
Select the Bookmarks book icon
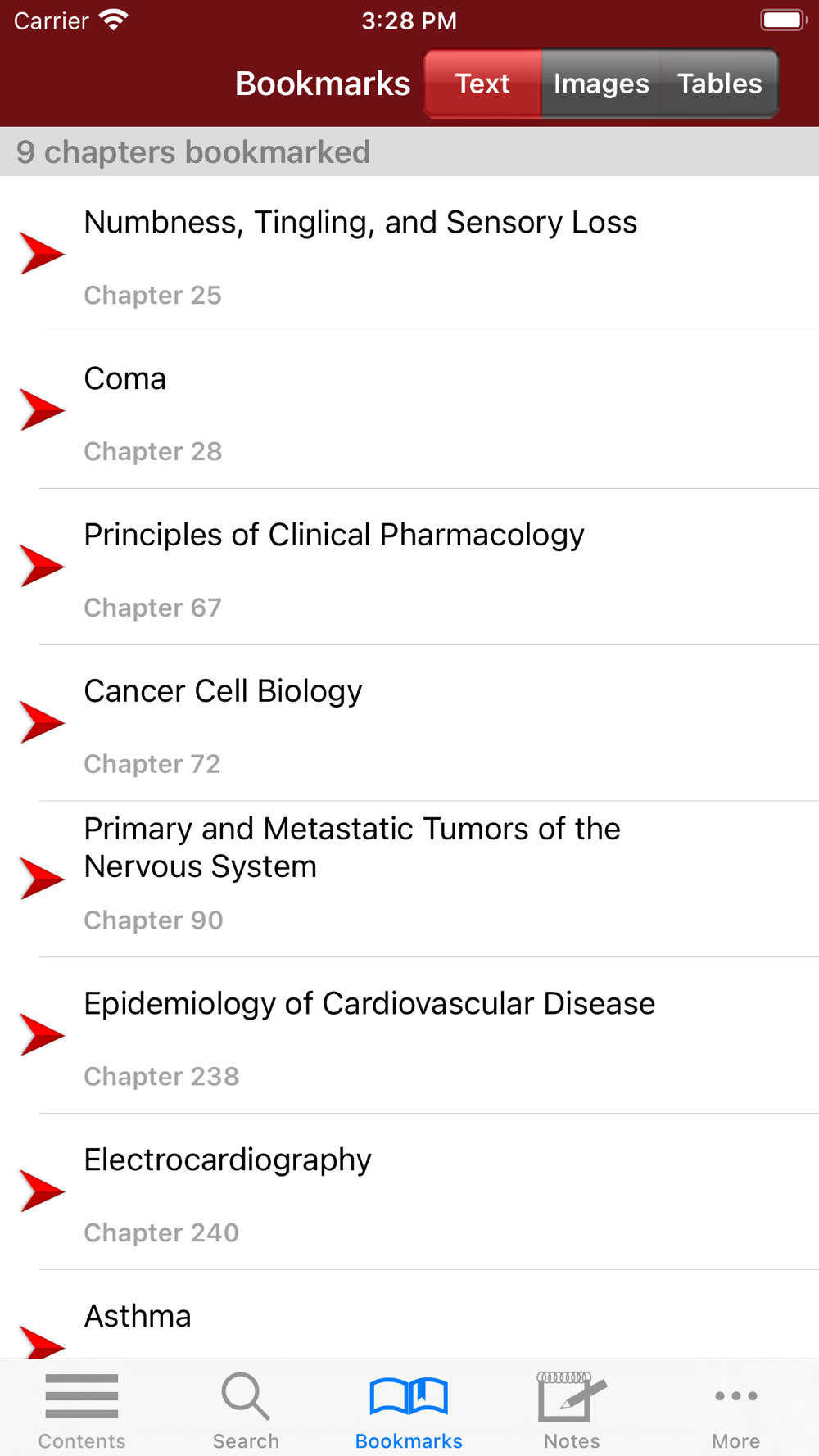(409, 1396)
